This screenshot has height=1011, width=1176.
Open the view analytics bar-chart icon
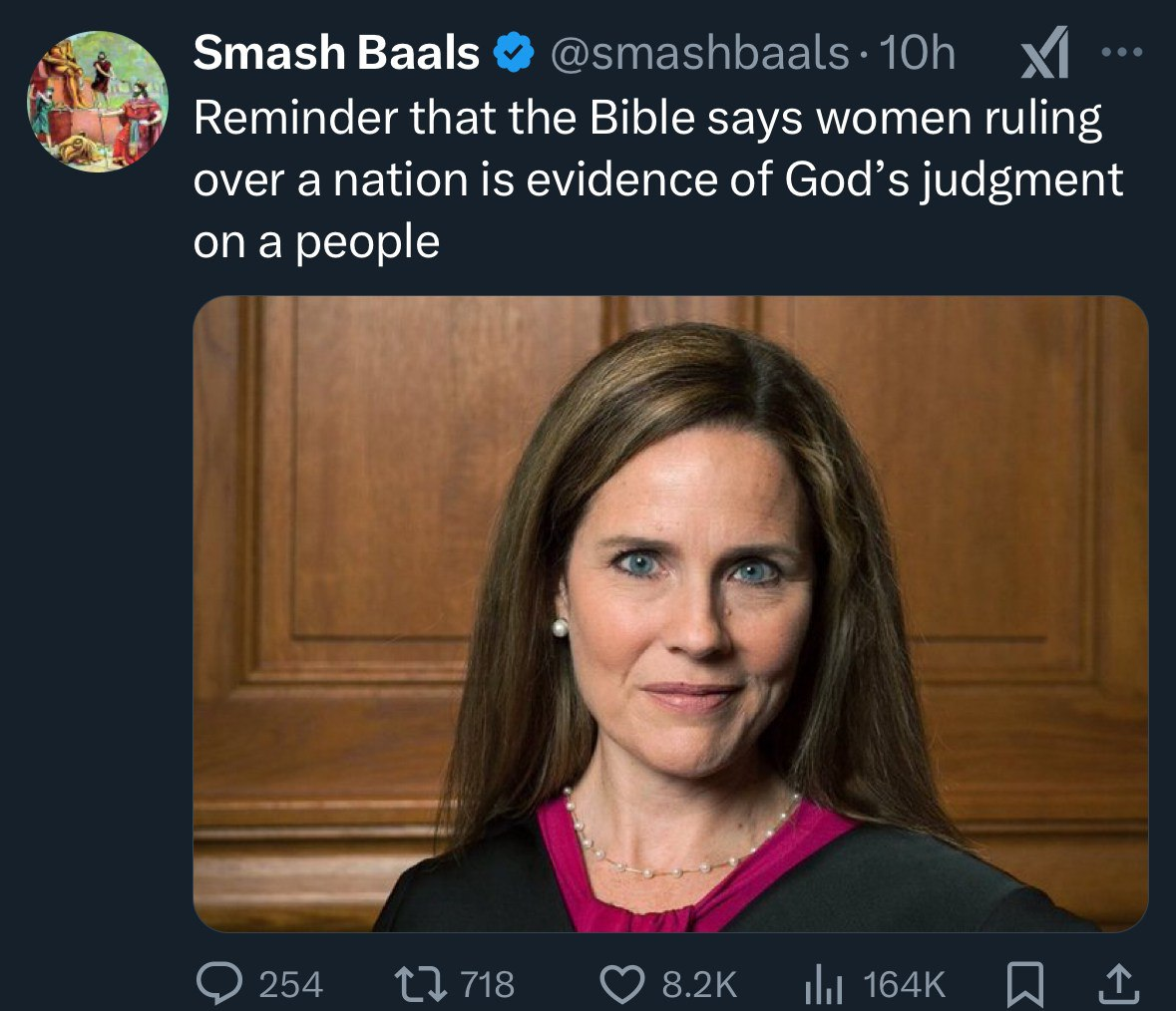coord(824,984)
